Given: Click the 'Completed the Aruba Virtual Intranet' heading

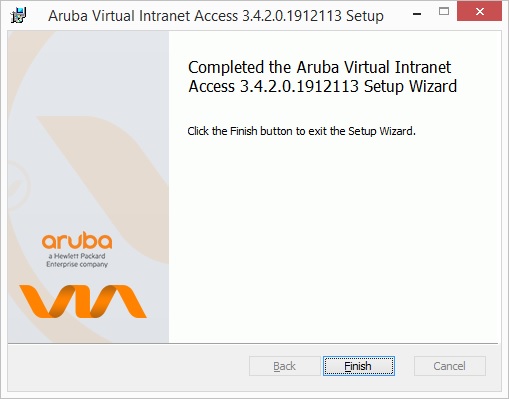Looking at the screenshot, I should coord(319,67).
